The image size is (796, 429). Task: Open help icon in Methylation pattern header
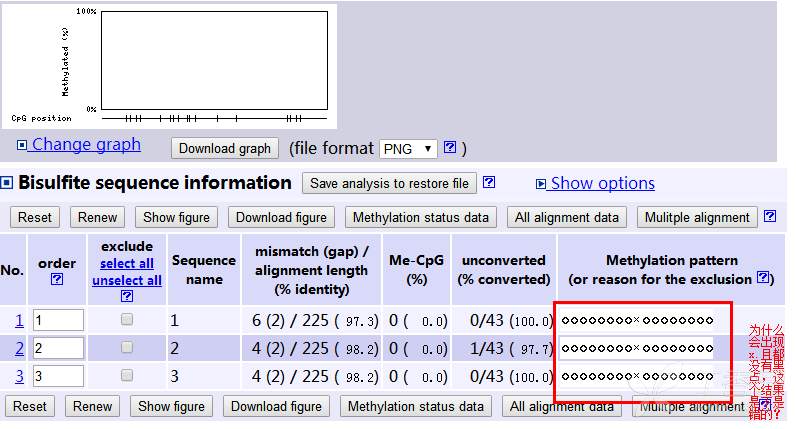pos(763,277)
